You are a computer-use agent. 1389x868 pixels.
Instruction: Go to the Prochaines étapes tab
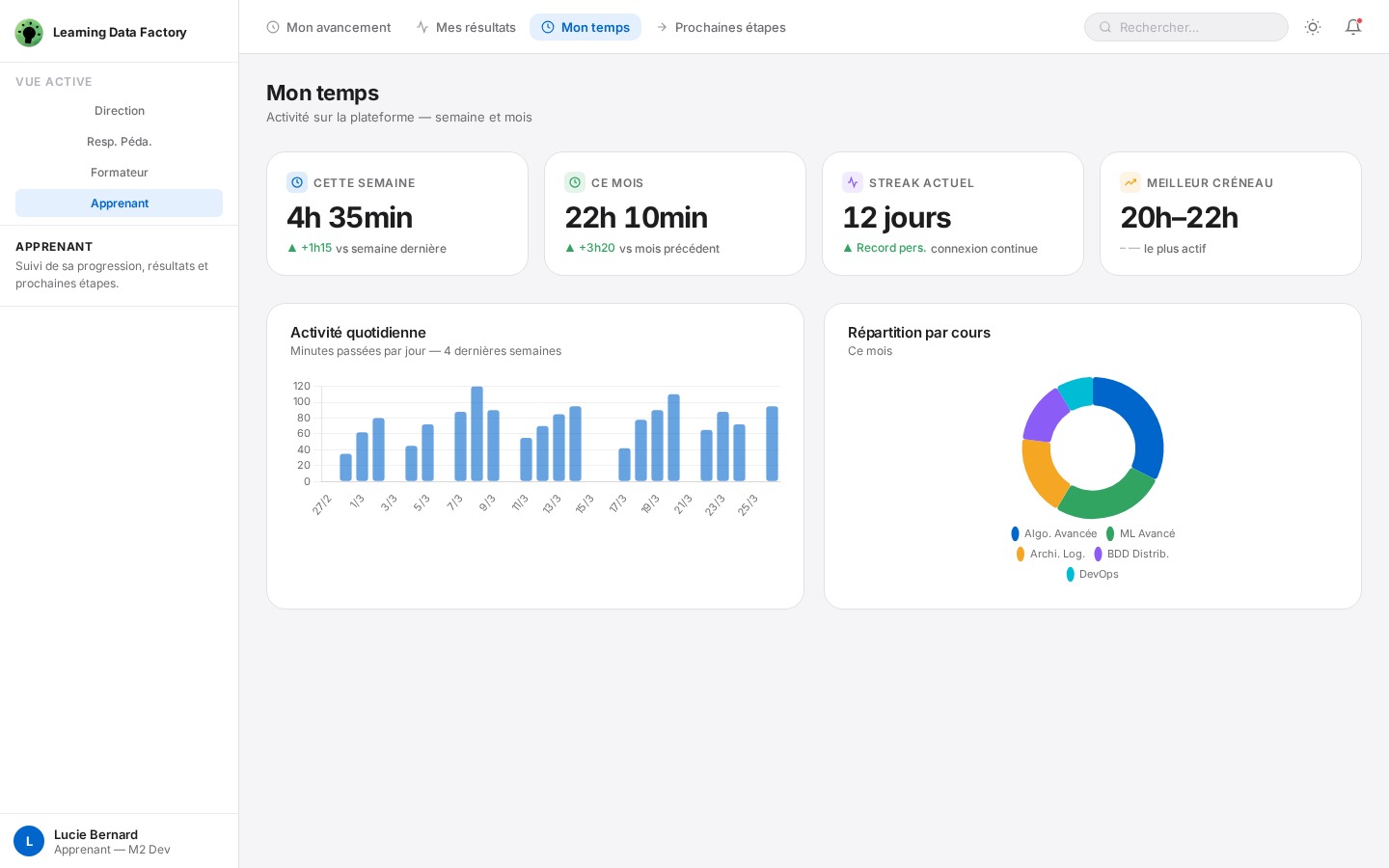click(721, 27)
